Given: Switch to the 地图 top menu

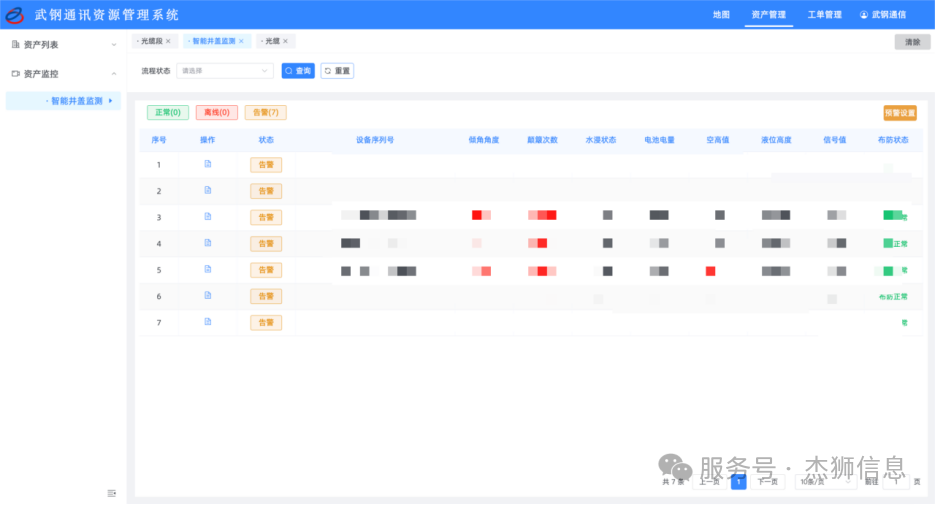Looking at the screenshot, I should (x=721, y=15).
